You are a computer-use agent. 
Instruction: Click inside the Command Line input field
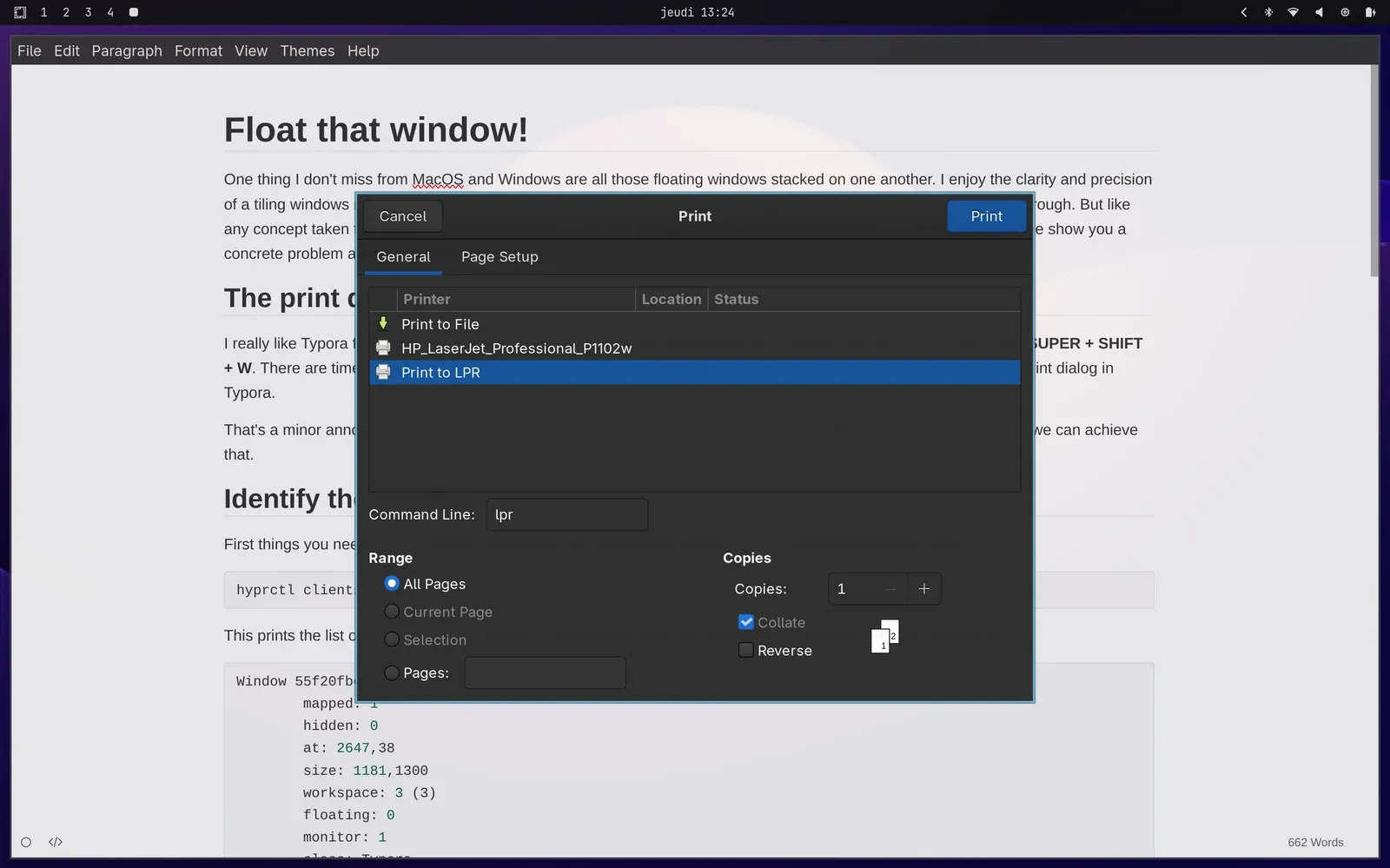click(566, 514)
